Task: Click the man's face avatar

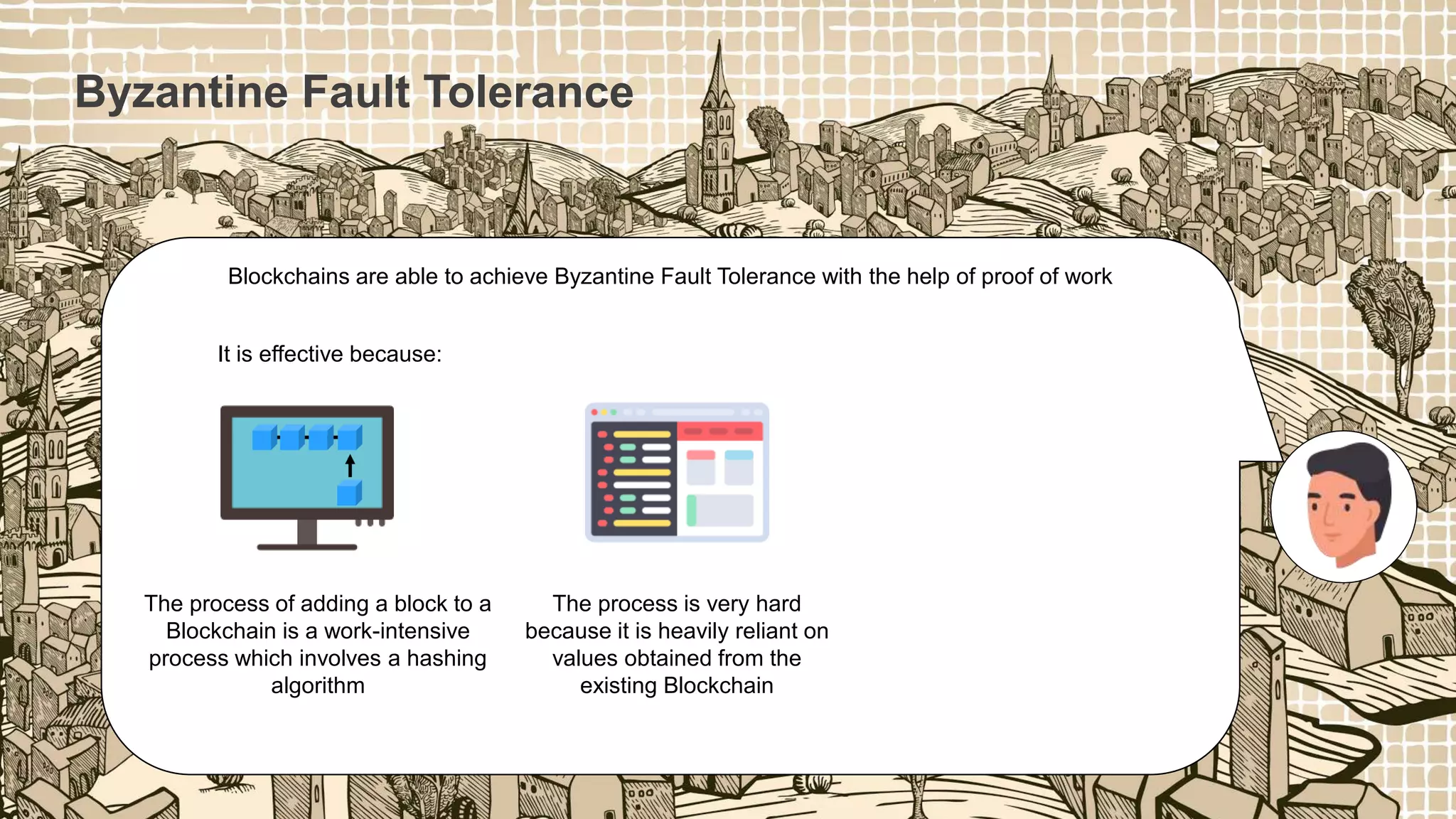Action: click(1343, 506)
